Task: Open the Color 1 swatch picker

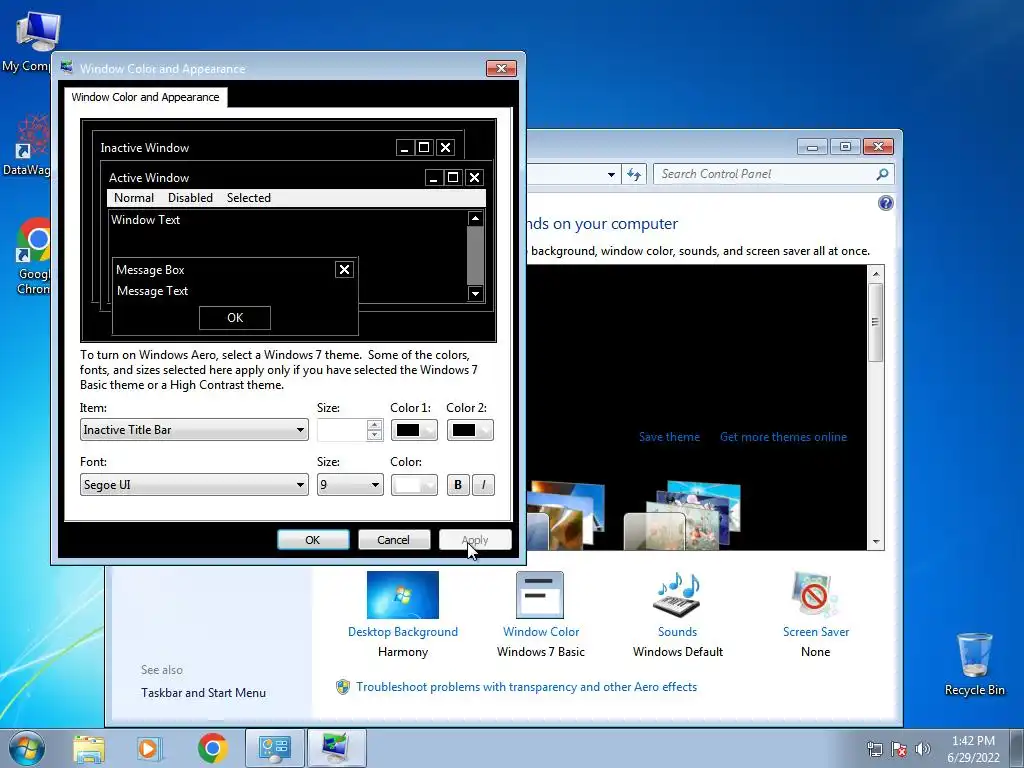Action: click(x=414, y=430)
